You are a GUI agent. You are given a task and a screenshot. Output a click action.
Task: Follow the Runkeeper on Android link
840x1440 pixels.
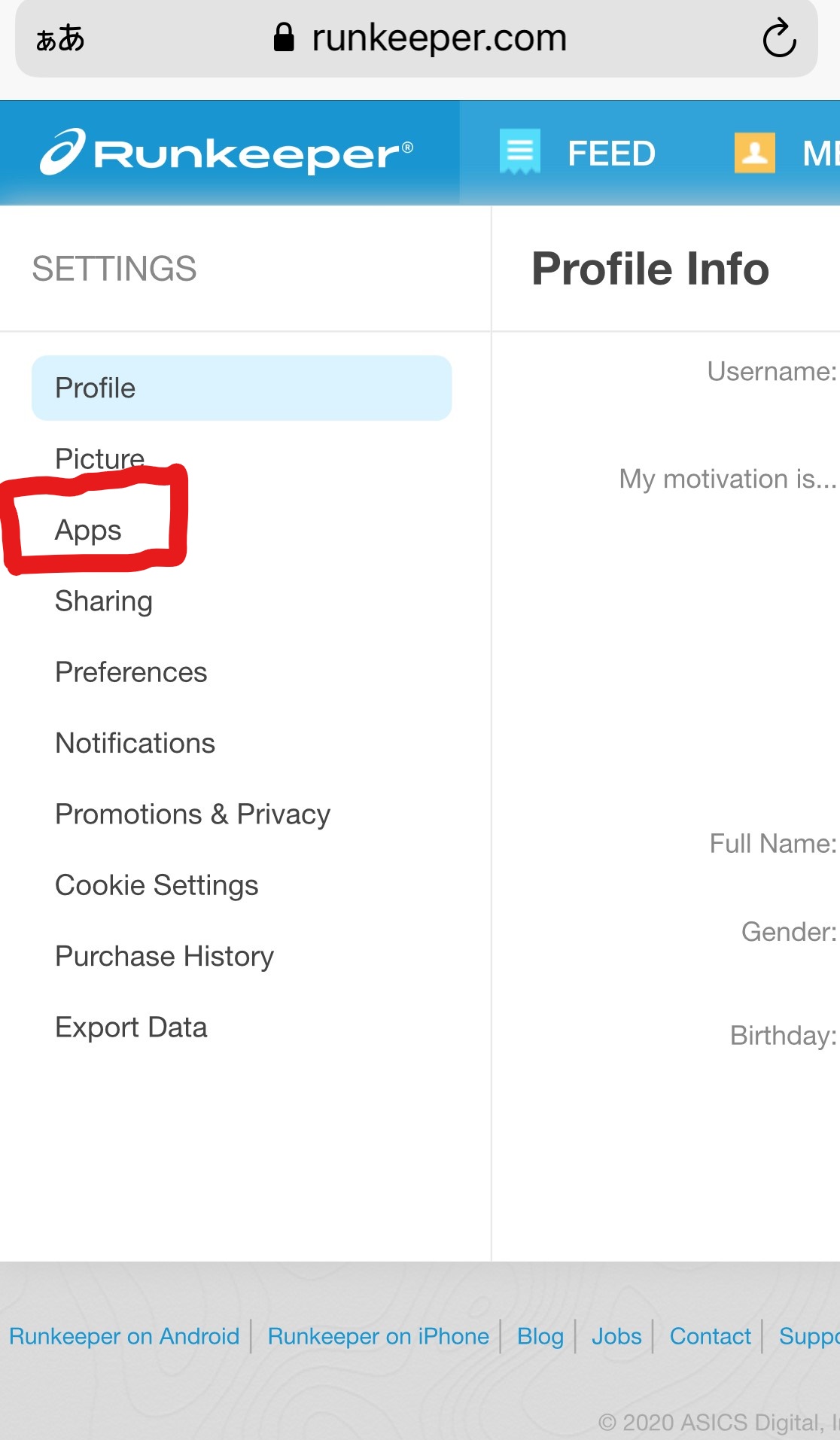(x=124, y=1336)
